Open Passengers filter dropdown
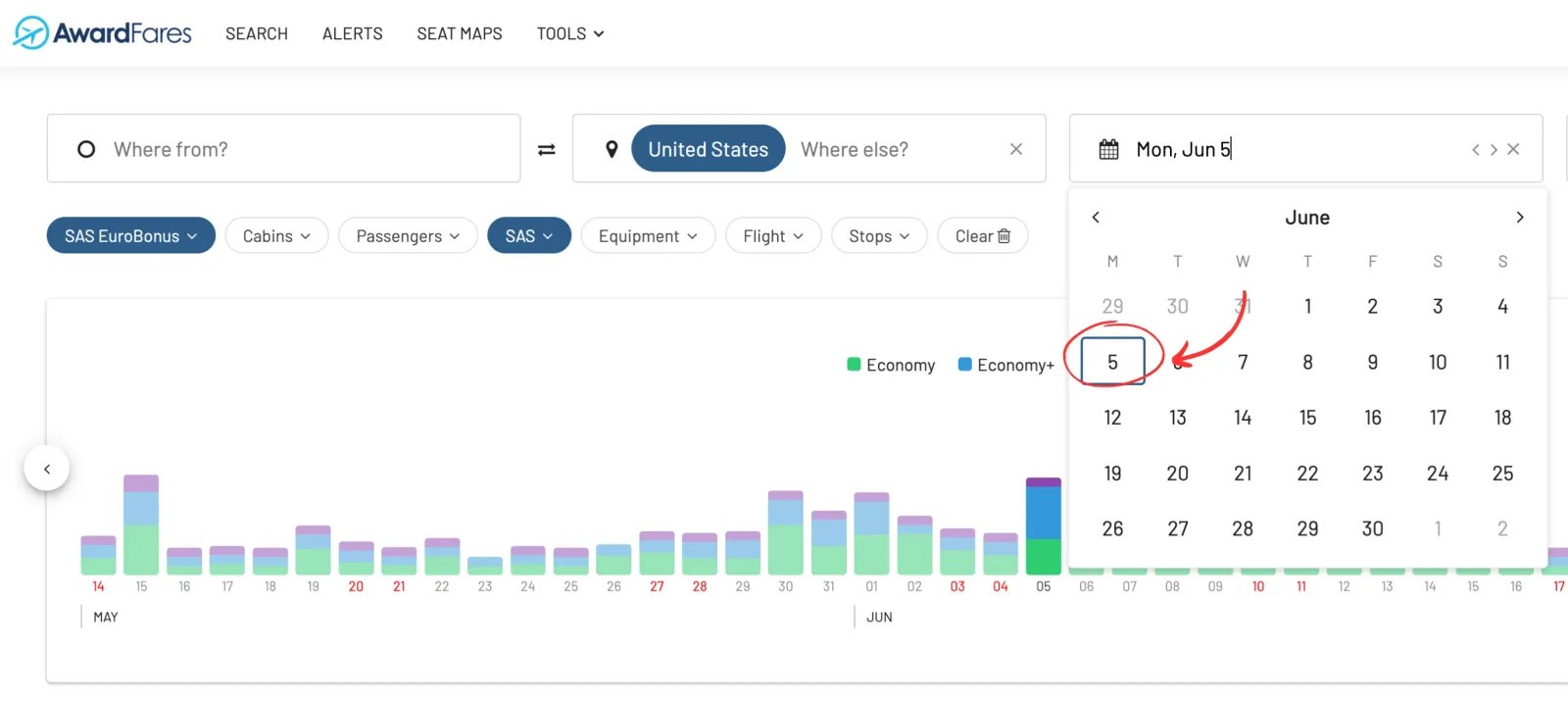This screenshot has width=1568, height=702. 408,235
